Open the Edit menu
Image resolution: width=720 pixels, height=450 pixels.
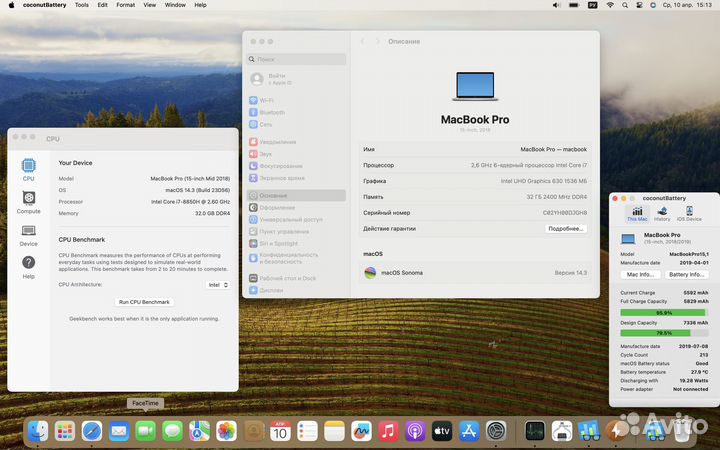point(102,5)
